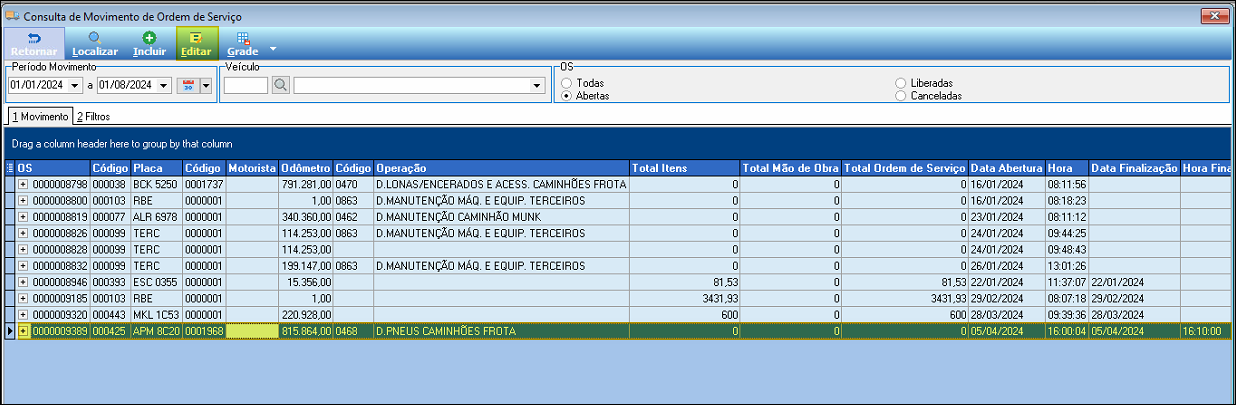The width and height of the screenshot is (1236, 405).
Task: Close the Consulta de Movimento window
Action: (x=1215, y=15)
